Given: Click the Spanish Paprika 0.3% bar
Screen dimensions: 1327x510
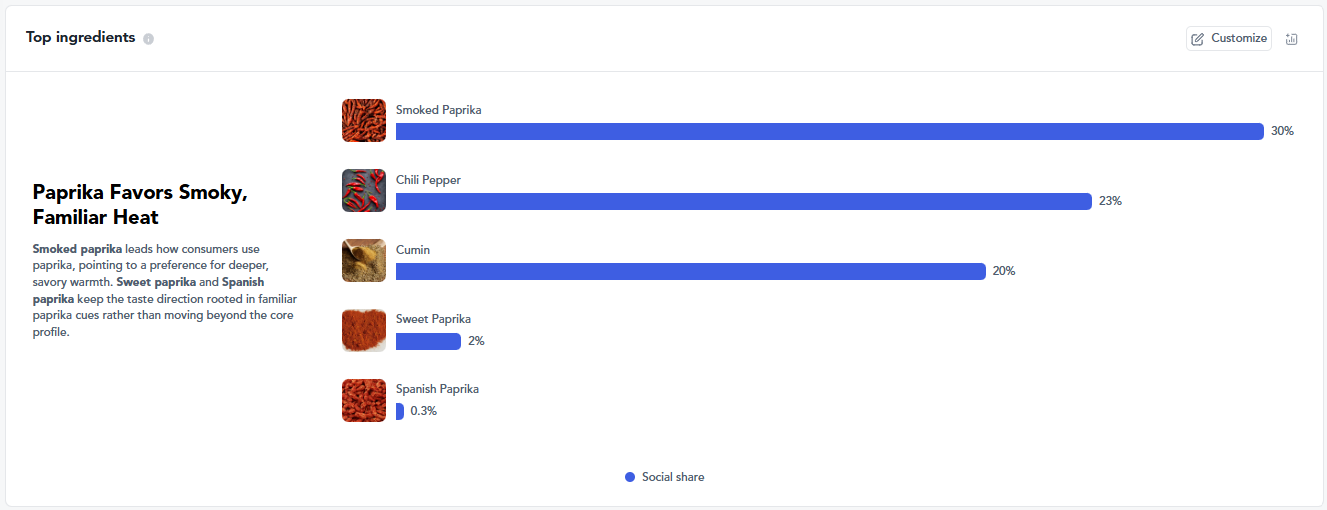Looking at the screenshot, I should pyautogui.click(x=400, y=411).
